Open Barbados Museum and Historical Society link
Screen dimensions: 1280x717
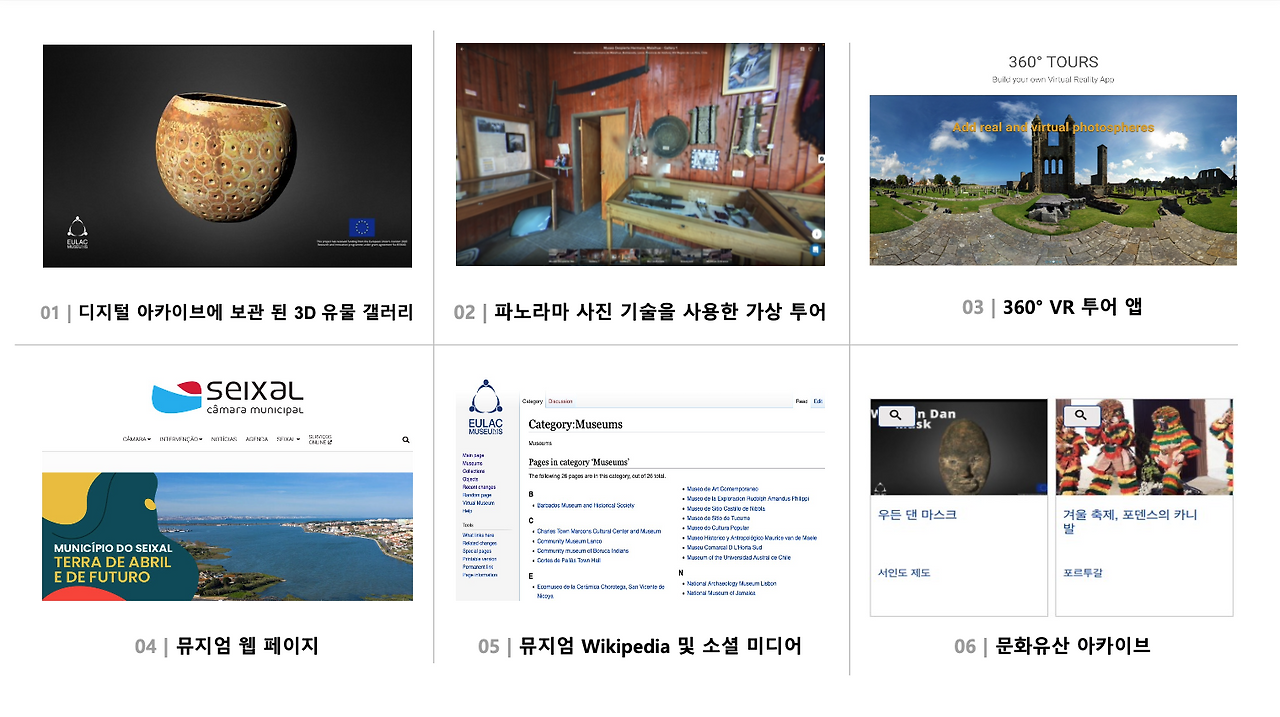(x=585, y=505)
